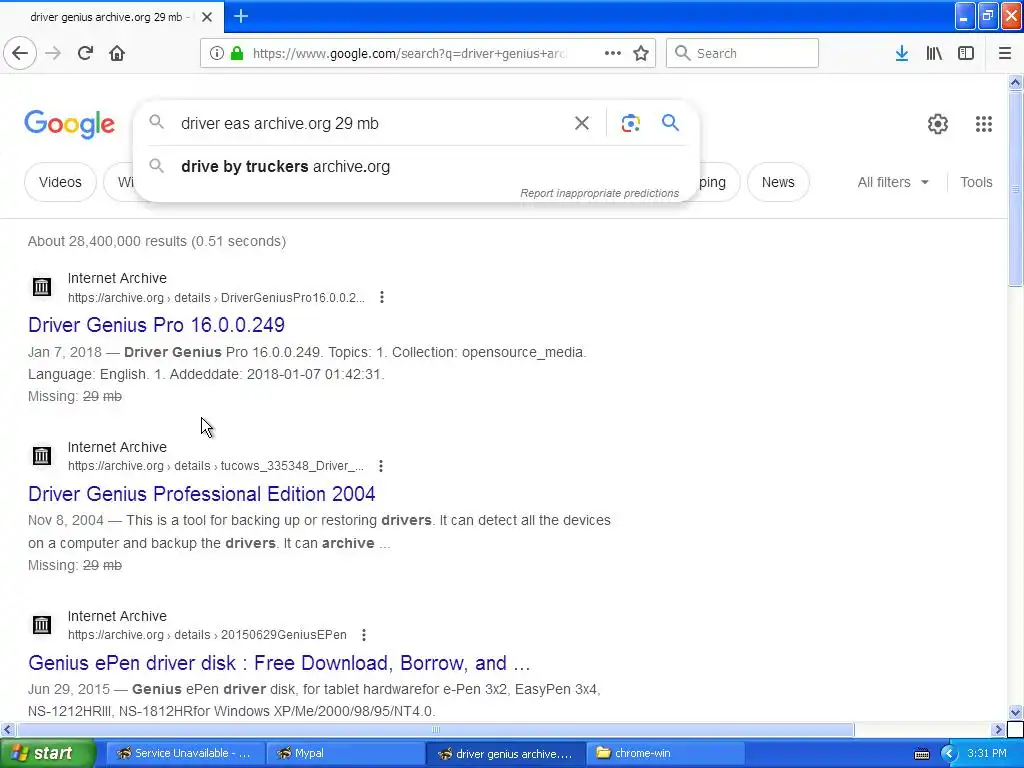Open page actions three-dot menu in address bar
Image resolution: width=1024 pixels, height=768 pixels.
tap(613, 53)
